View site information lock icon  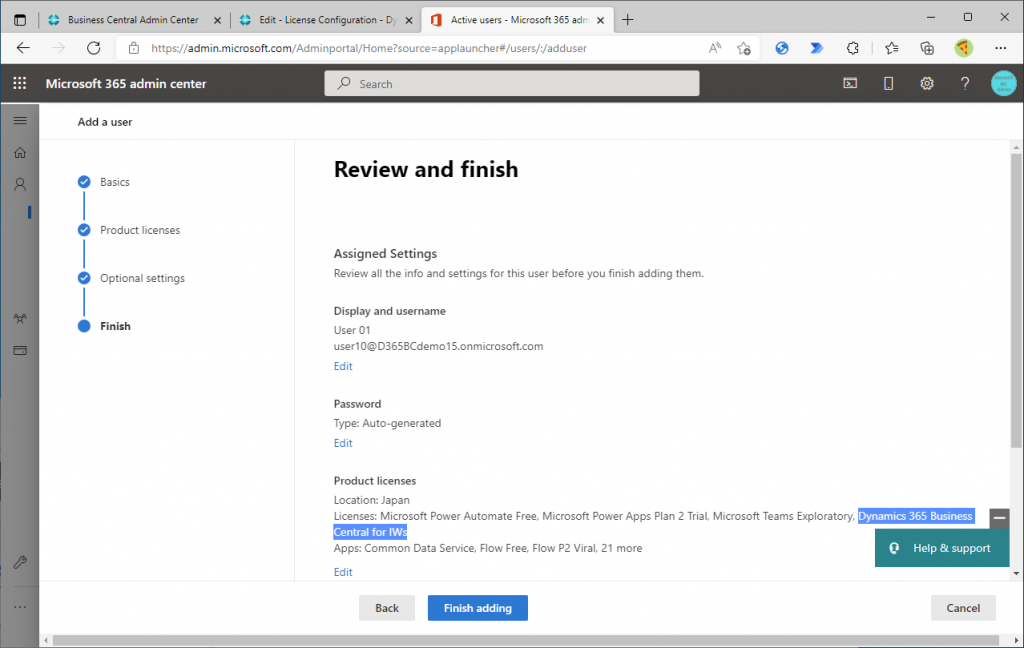tap(134, 48)
